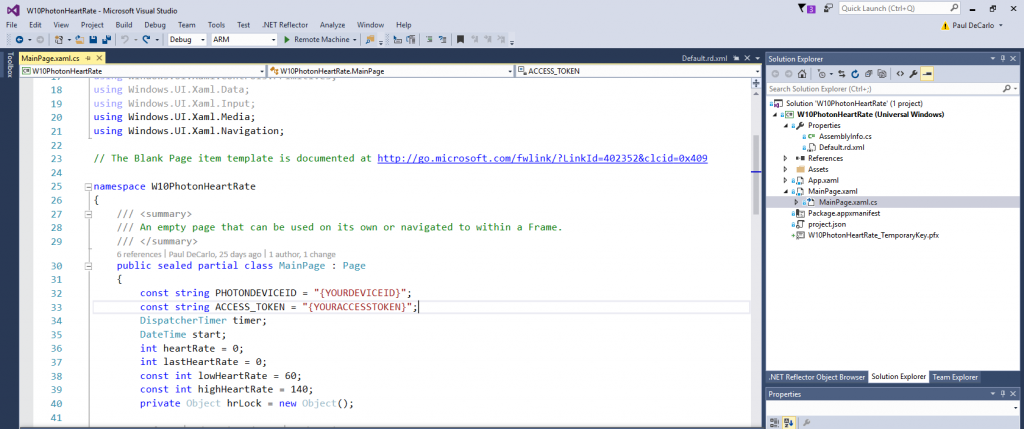Open the Build menu

pyautogui.click(x=124, y=25)
